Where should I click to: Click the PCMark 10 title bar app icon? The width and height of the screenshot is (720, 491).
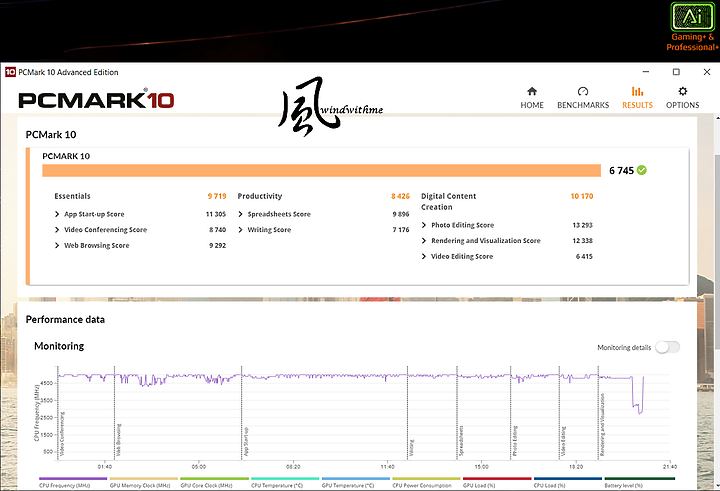(10, 72)
